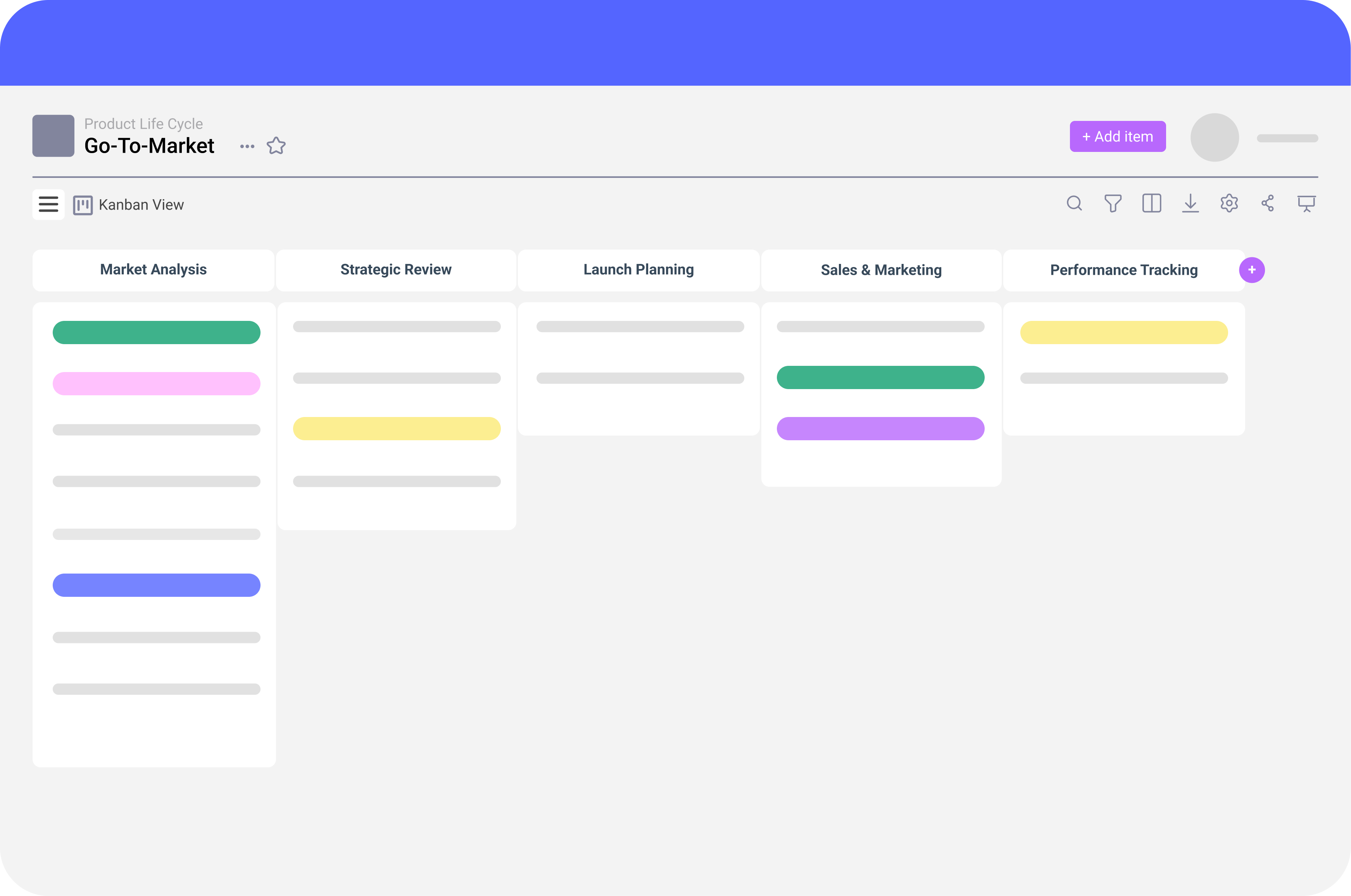
Task: Click the Kanban board icon
Action: [83, 205]
